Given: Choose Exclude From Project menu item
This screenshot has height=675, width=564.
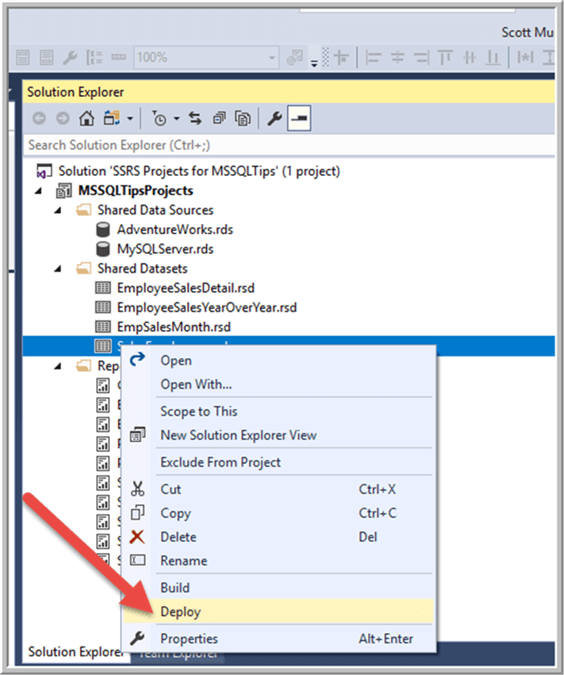Looking at the screenshot, I should (x=279, y=462).
